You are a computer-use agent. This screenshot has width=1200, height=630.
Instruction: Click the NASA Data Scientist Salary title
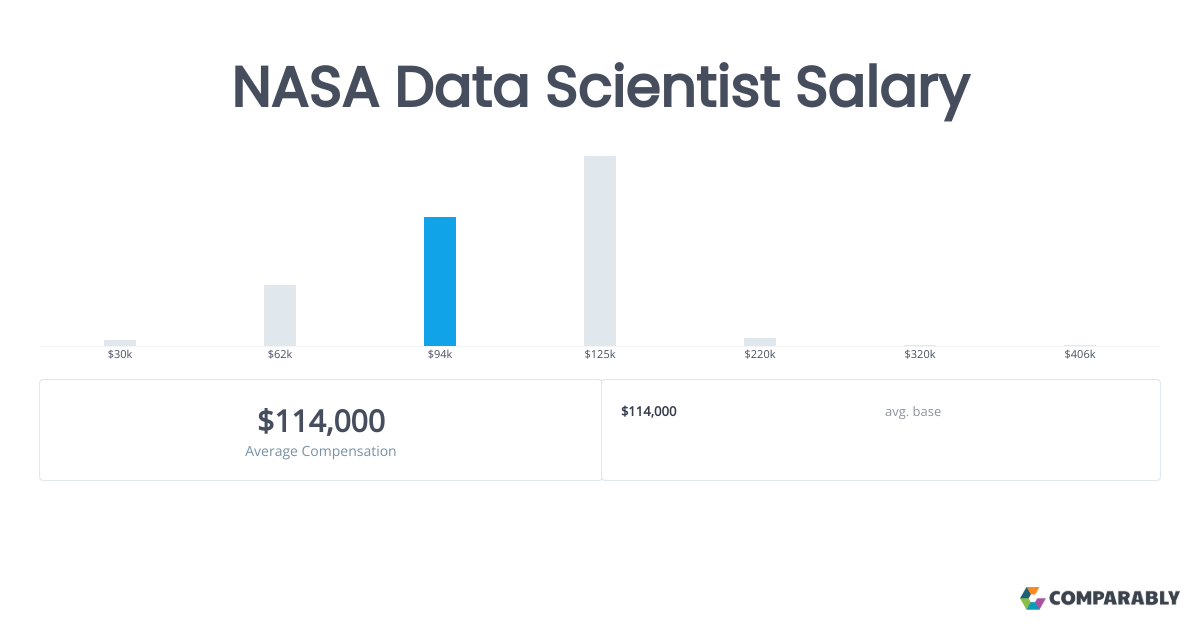click(x=600, y=88)
